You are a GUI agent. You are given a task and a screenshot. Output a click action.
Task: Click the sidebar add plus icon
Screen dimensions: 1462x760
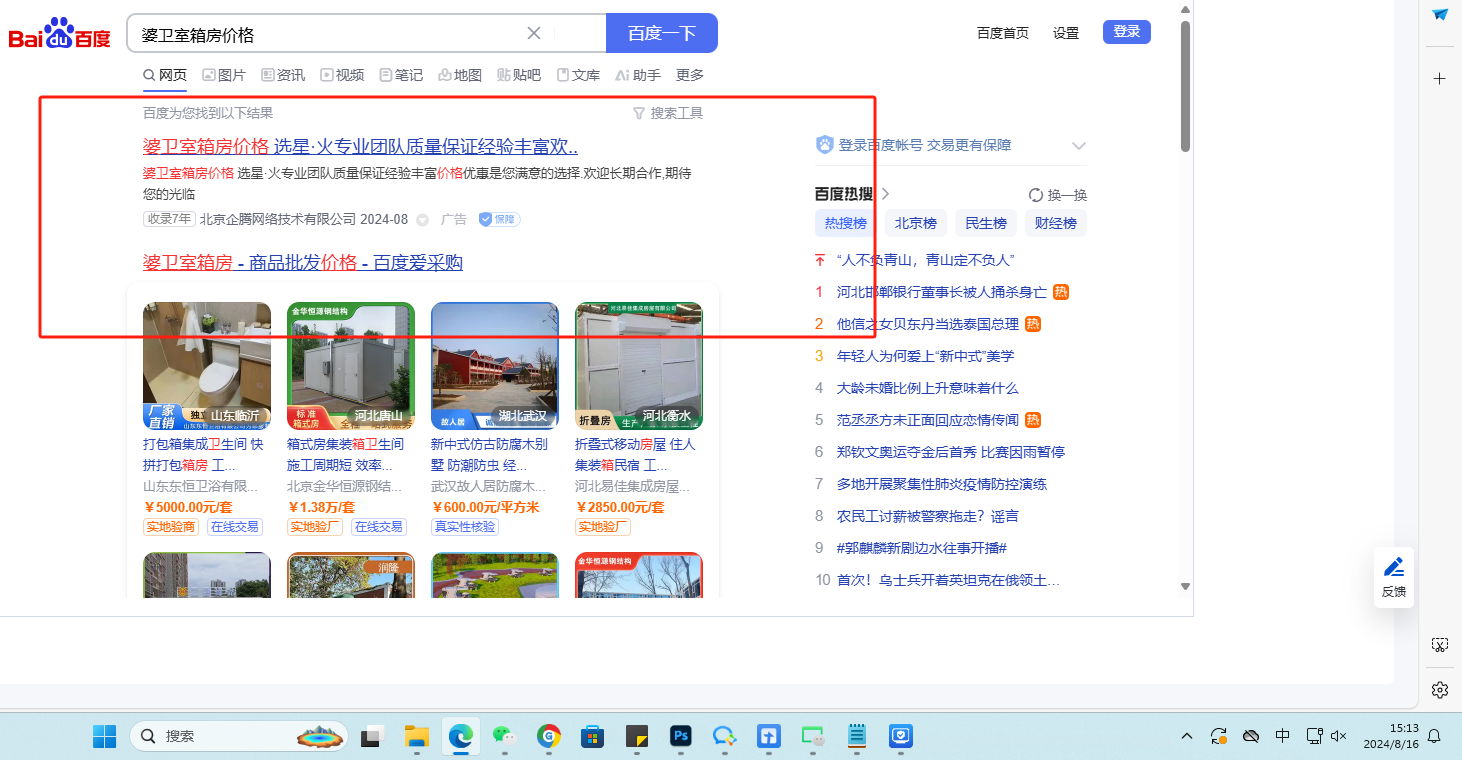click(1439, 78)
